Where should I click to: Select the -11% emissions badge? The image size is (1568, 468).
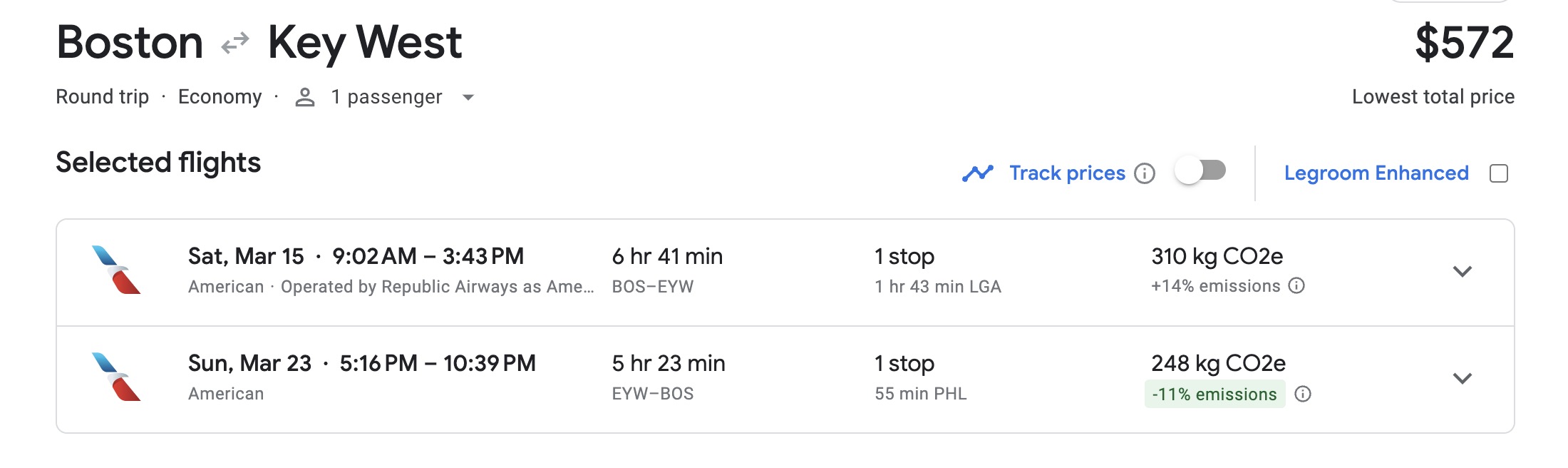1214,395
